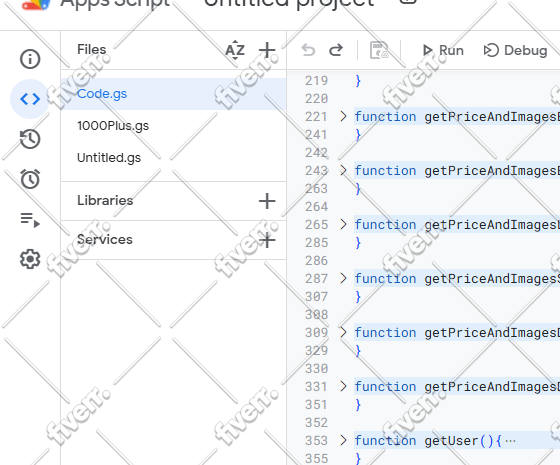Open Executions list icon in sidebar

pyautogui.click(x=30, y=219)
